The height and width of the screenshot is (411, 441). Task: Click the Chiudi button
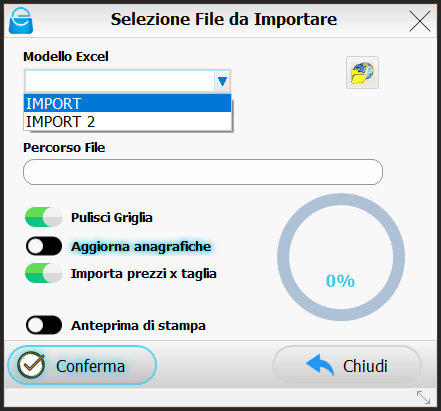point(347,365)
